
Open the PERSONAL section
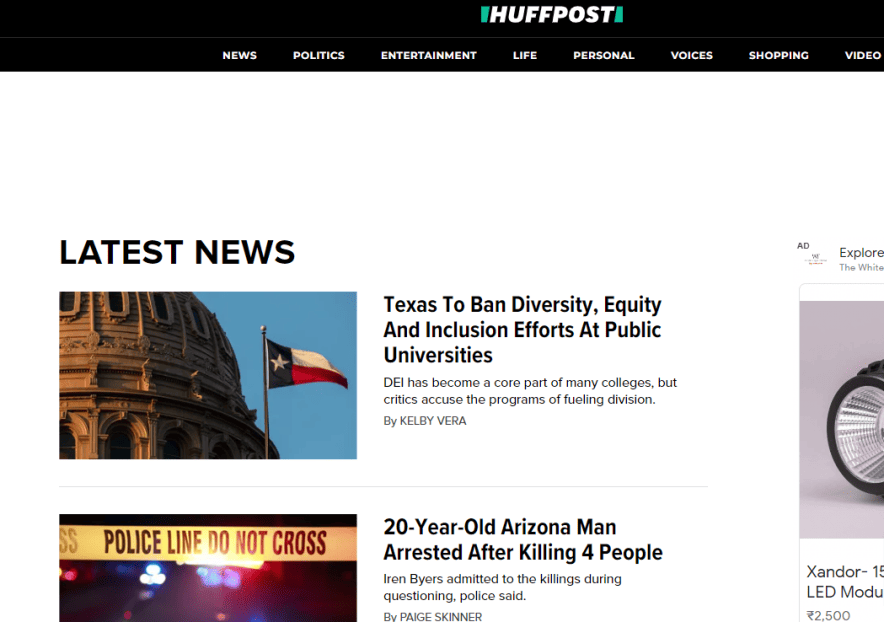click(x=603, y=55)
